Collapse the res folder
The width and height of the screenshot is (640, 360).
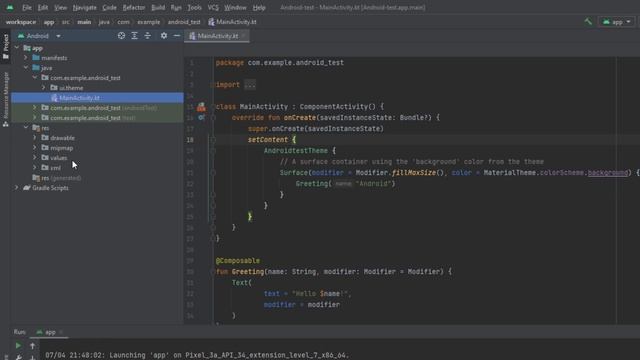click(x=26, y=128)
